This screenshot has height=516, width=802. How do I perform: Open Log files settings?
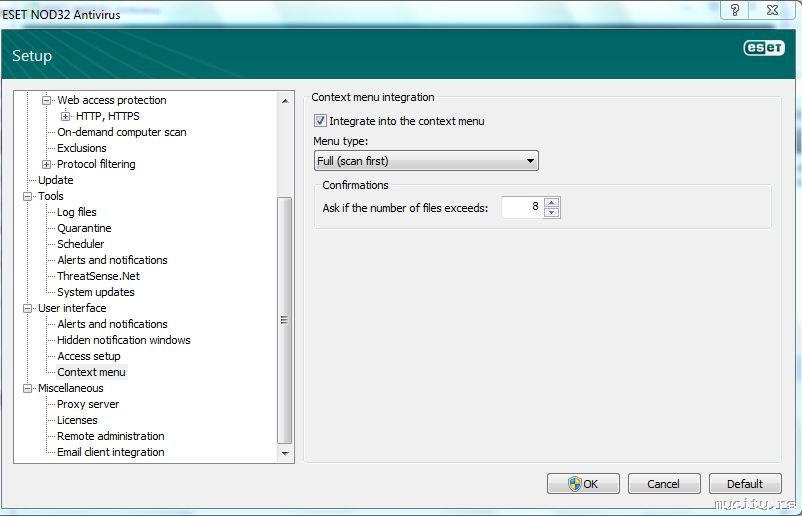coord(77,212)
